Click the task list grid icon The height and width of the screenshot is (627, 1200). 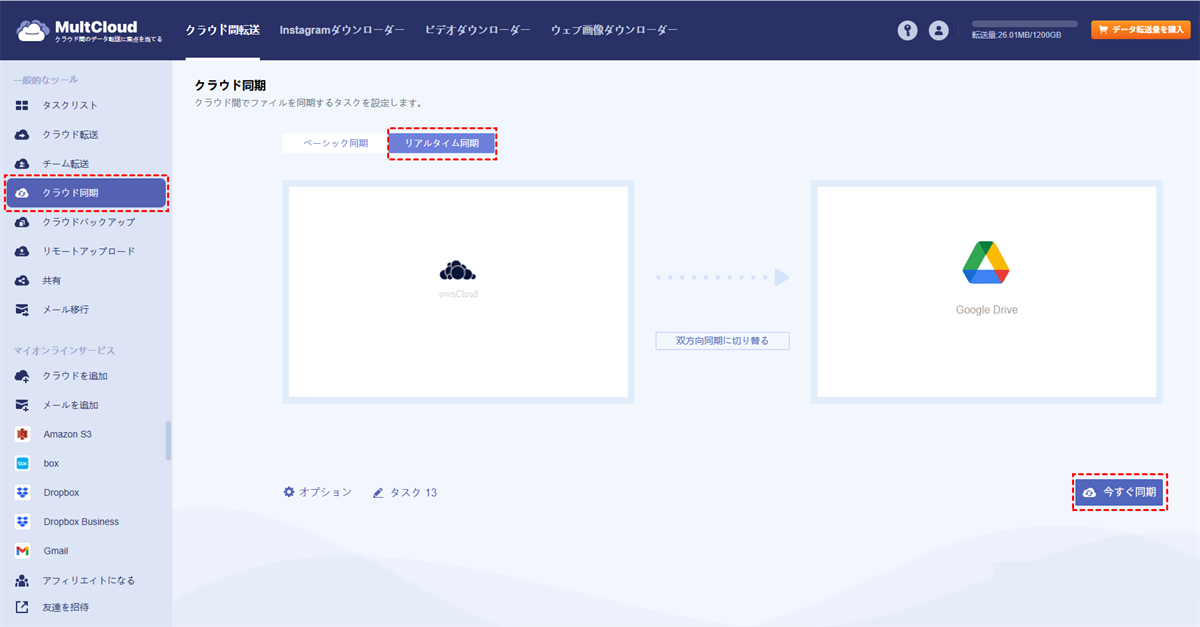pos(22,105)
